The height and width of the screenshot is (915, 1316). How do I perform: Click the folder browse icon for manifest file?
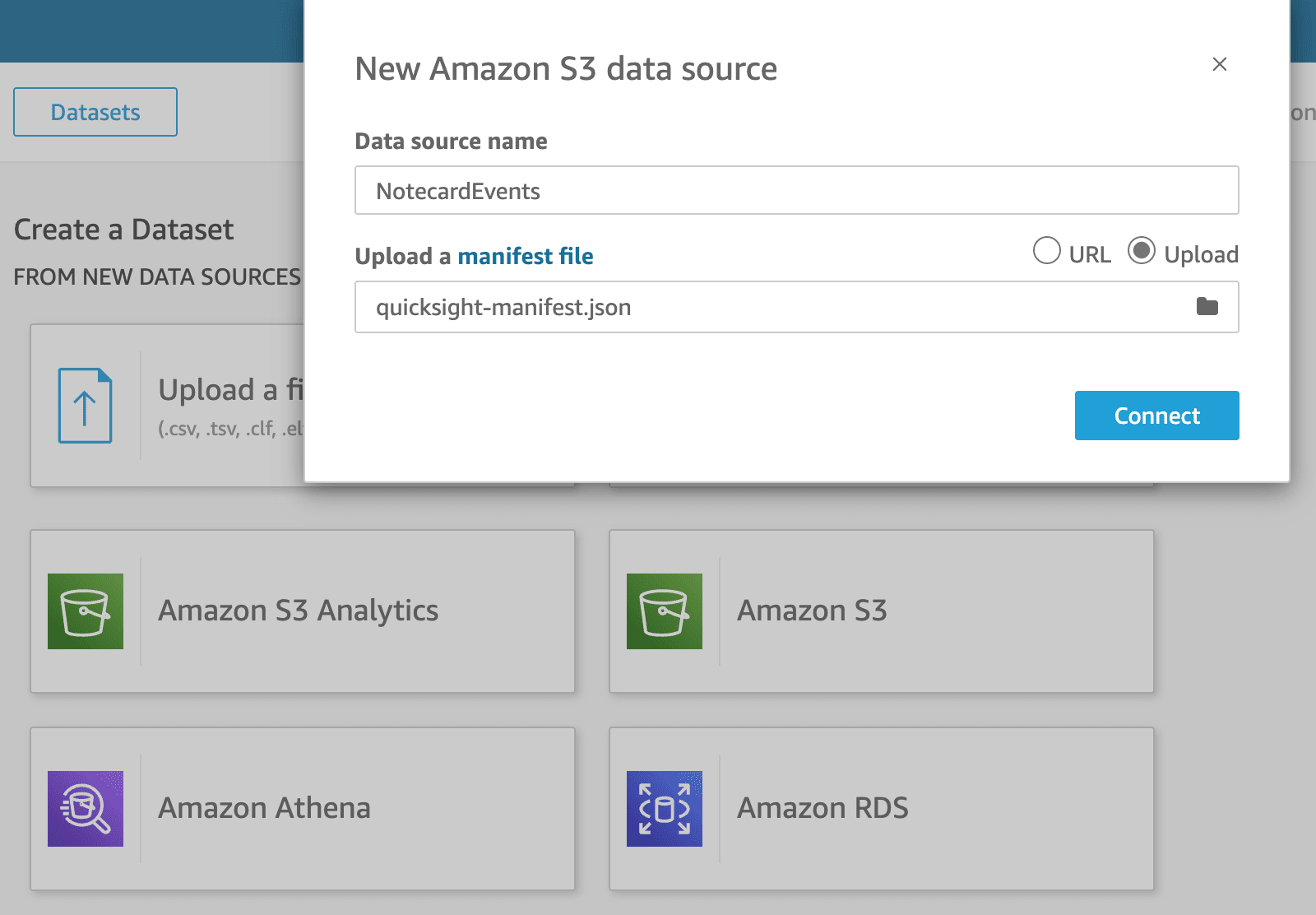coord(1207,307)
